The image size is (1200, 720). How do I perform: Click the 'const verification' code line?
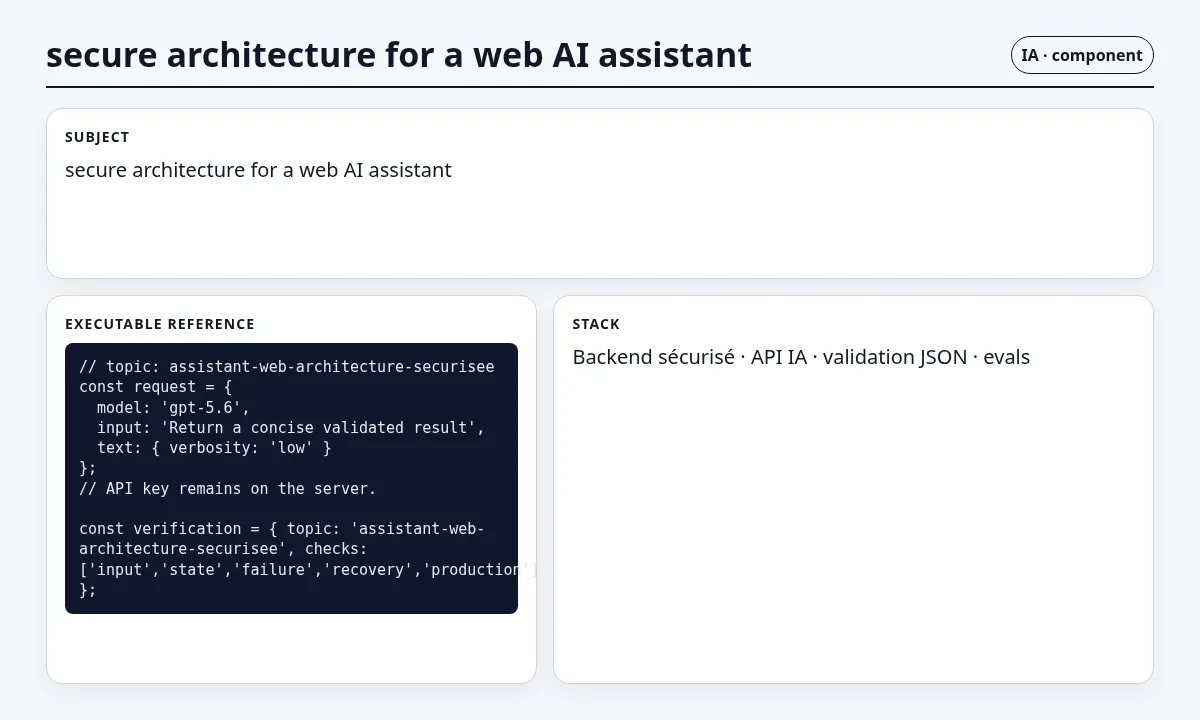282,529
